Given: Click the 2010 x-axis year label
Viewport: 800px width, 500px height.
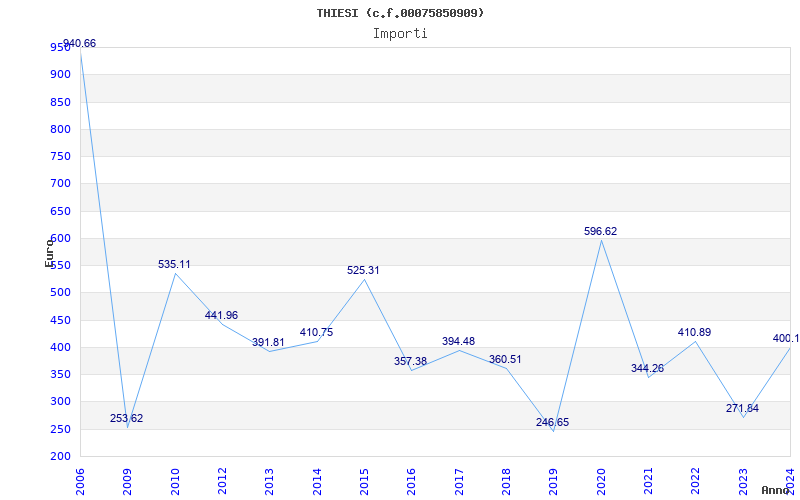Looking at the screenshot, I should [174, 481].
